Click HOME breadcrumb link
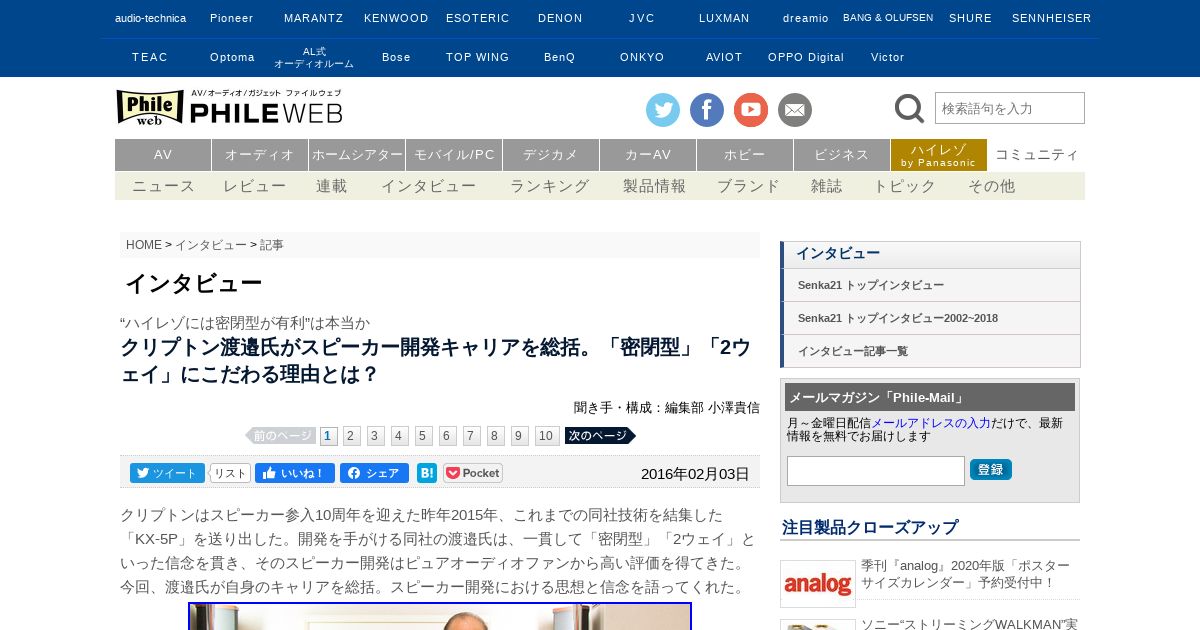The image size is (1200, 630). (144, 245)
